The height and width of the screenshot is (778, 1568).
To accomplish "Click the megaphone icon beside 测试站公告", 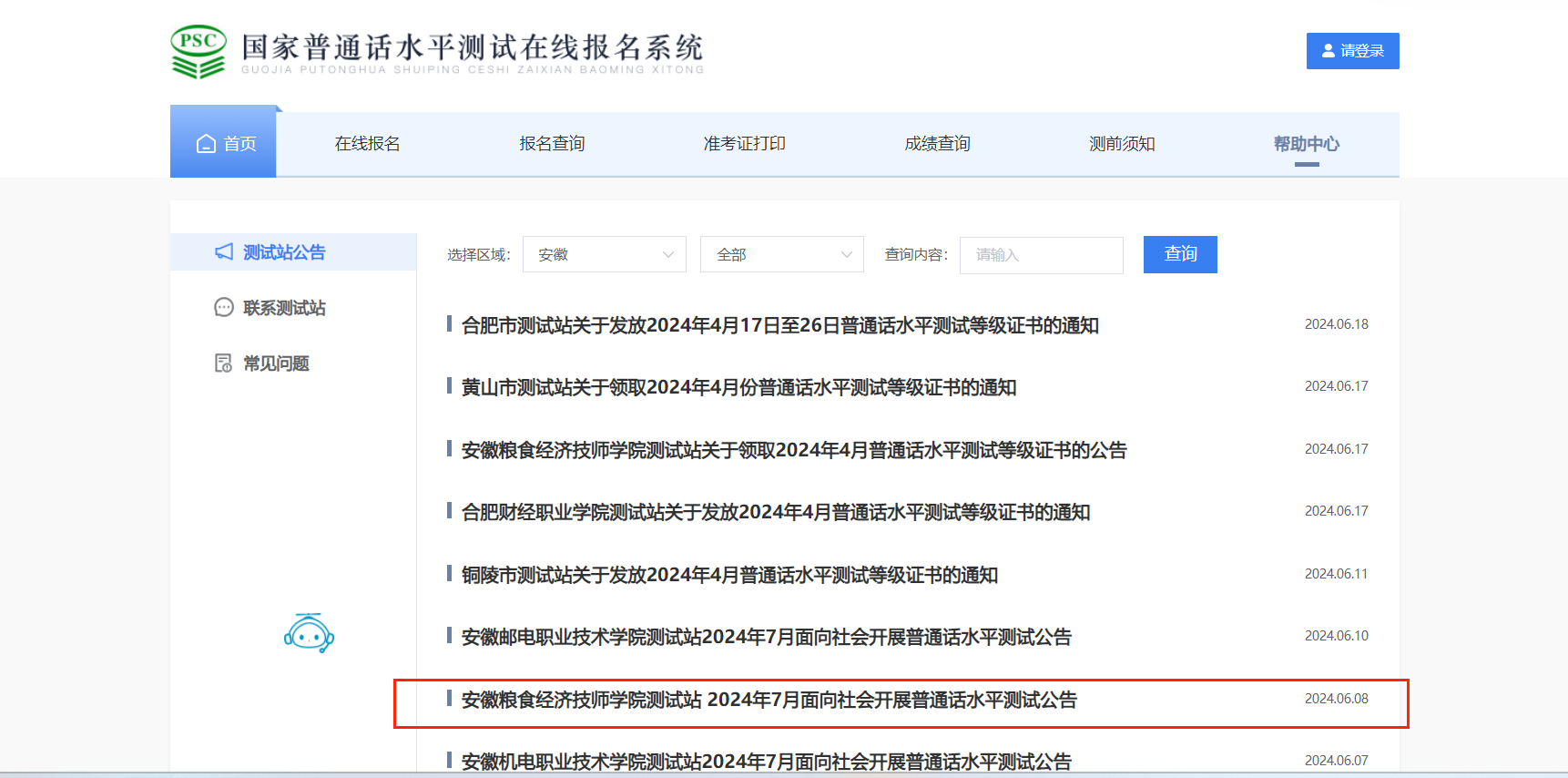I will tap(224, 252).
